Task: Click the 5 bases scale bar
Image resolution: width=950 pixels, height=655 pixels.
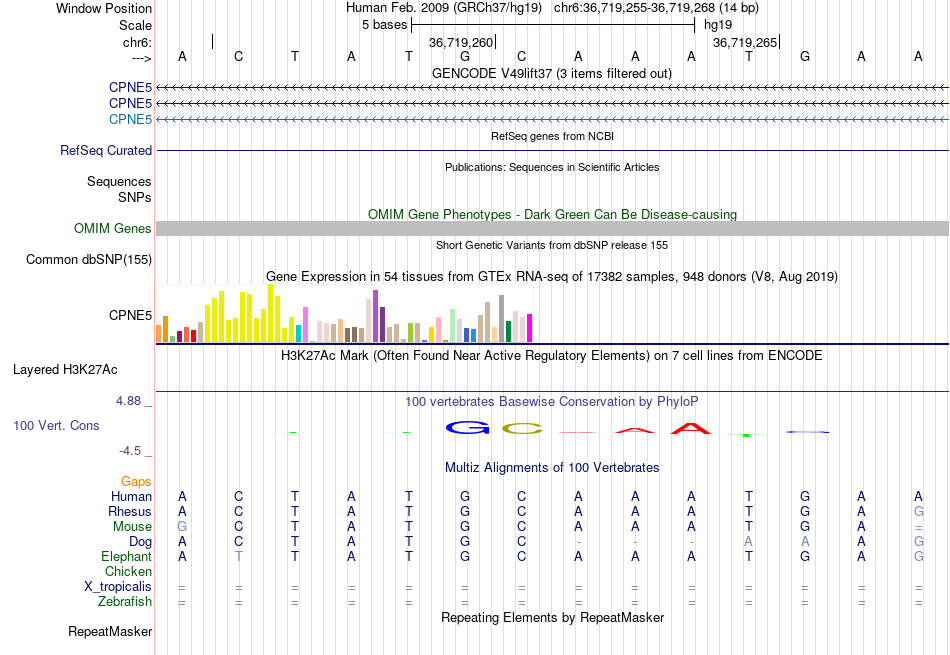Action: [553, 25]
